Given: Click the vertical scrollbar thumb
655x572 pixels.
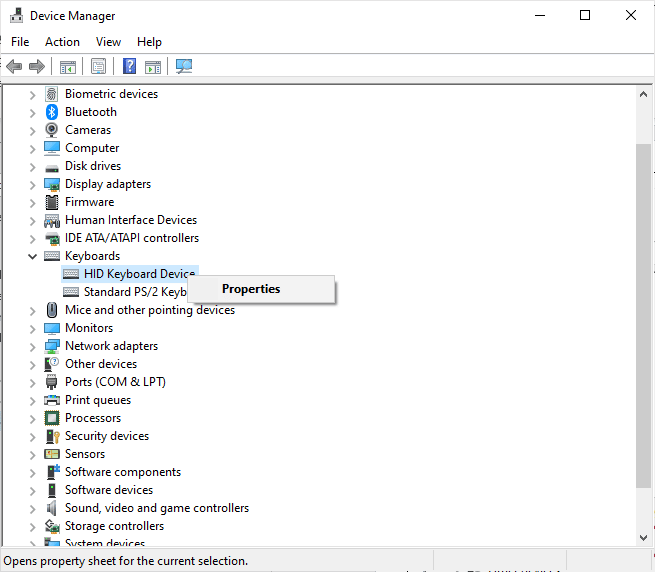Looking at the screenshot, I should coord(643,315).
